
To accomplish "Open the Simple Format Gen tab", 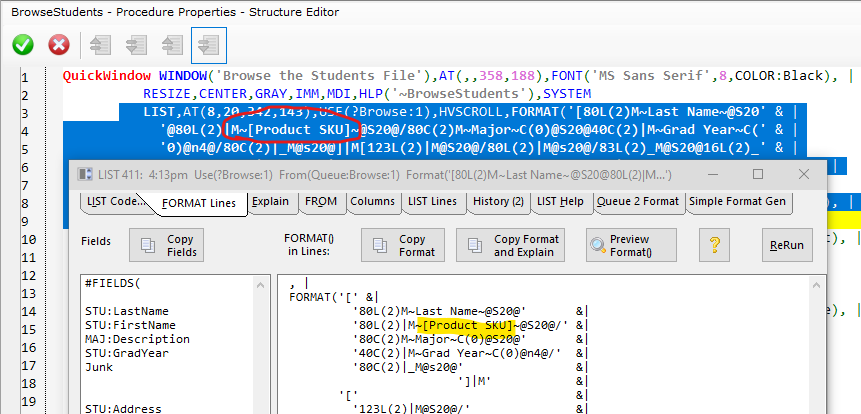I will pos(739,202).
